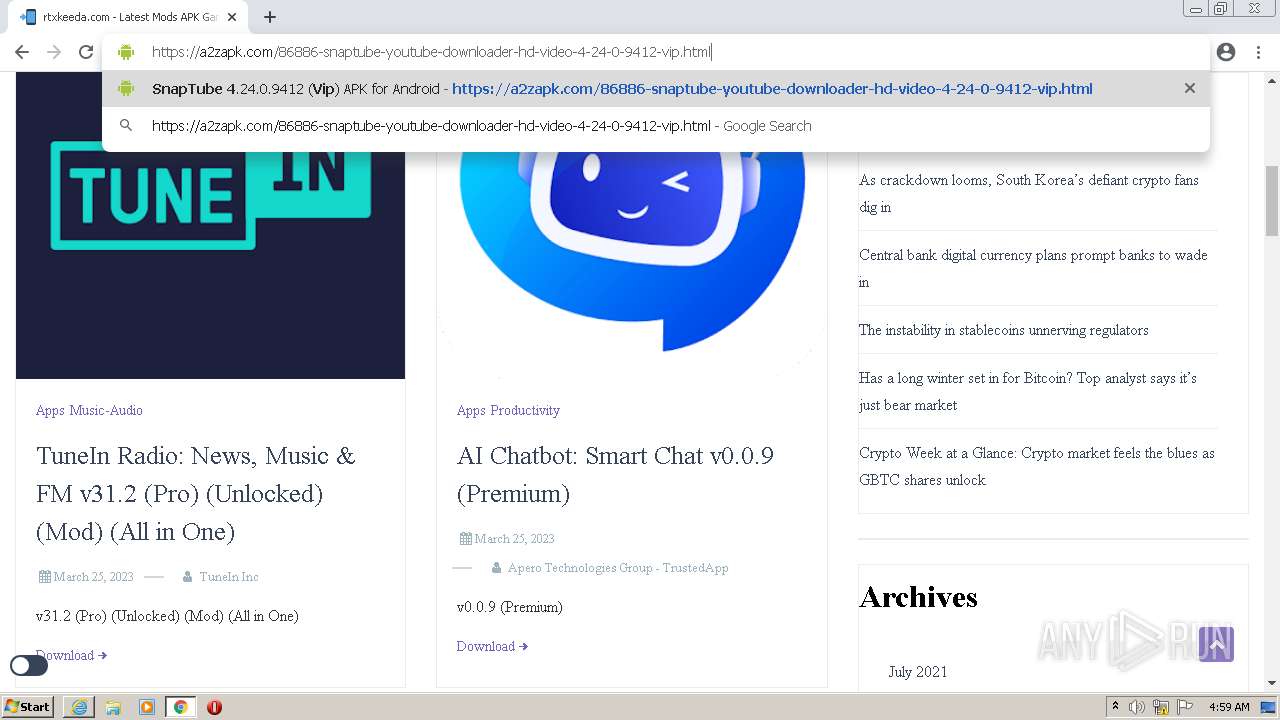Click the TuneIn Inc author link
Viewport: 1280px width, 720px height.
tap(229, 577)
